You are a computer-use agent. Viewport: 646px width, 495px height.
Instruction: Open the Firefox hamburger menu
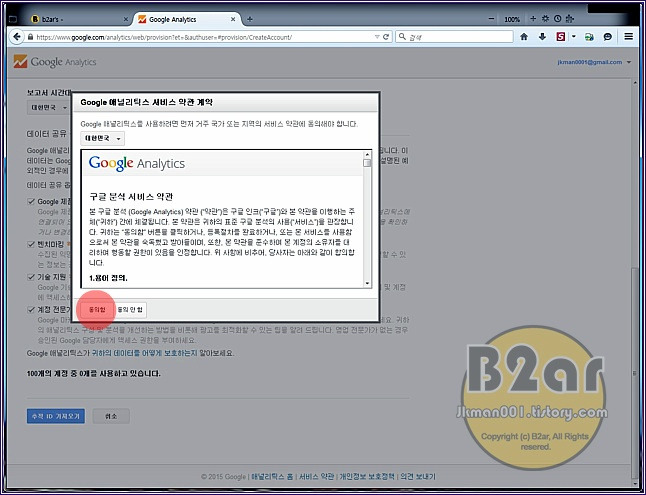click(x=629, y=37)
